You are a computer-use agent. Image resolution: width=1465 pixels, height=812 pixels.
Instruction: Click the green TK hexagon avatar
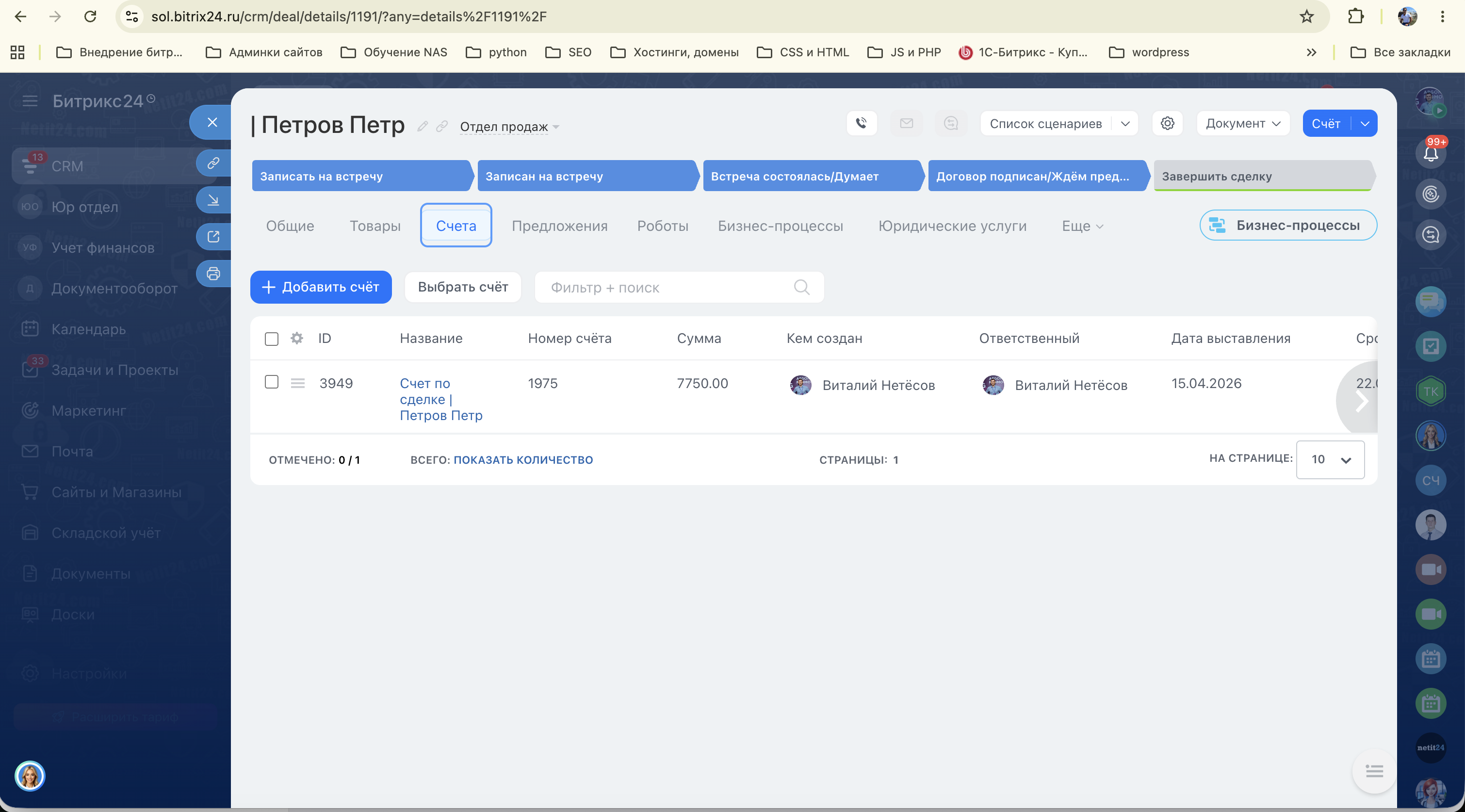(x=1430, y=391)
